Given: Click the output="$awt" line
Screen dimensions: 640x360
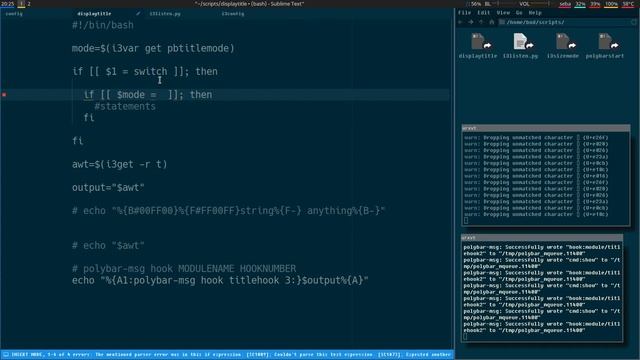Looking at the screenshot, I should (x=108, y=188).
